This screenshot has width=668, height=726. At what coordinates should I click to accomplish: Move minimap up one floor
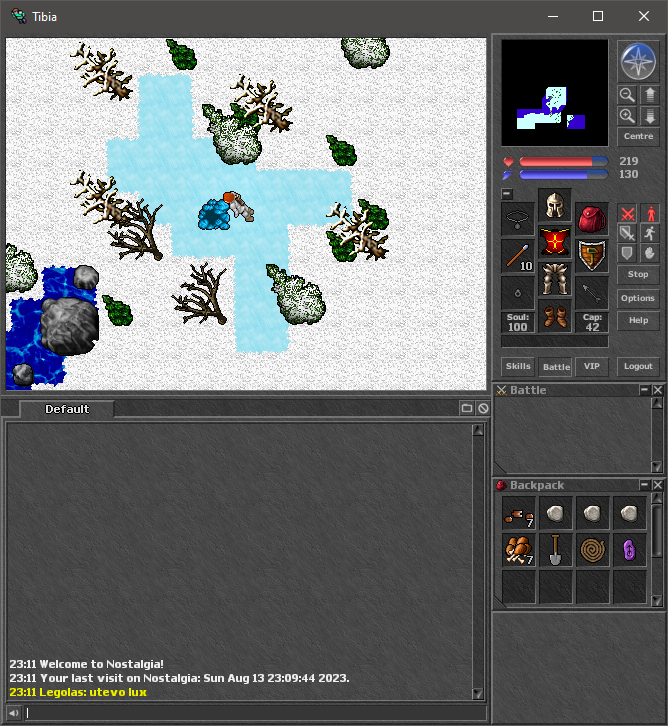[650, 95]
